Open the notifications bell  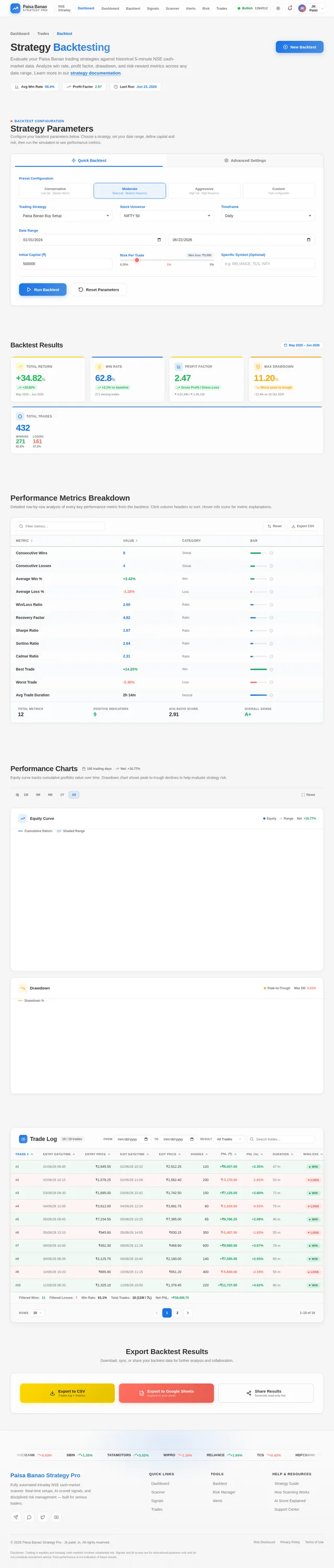click(x=290, y=8)
